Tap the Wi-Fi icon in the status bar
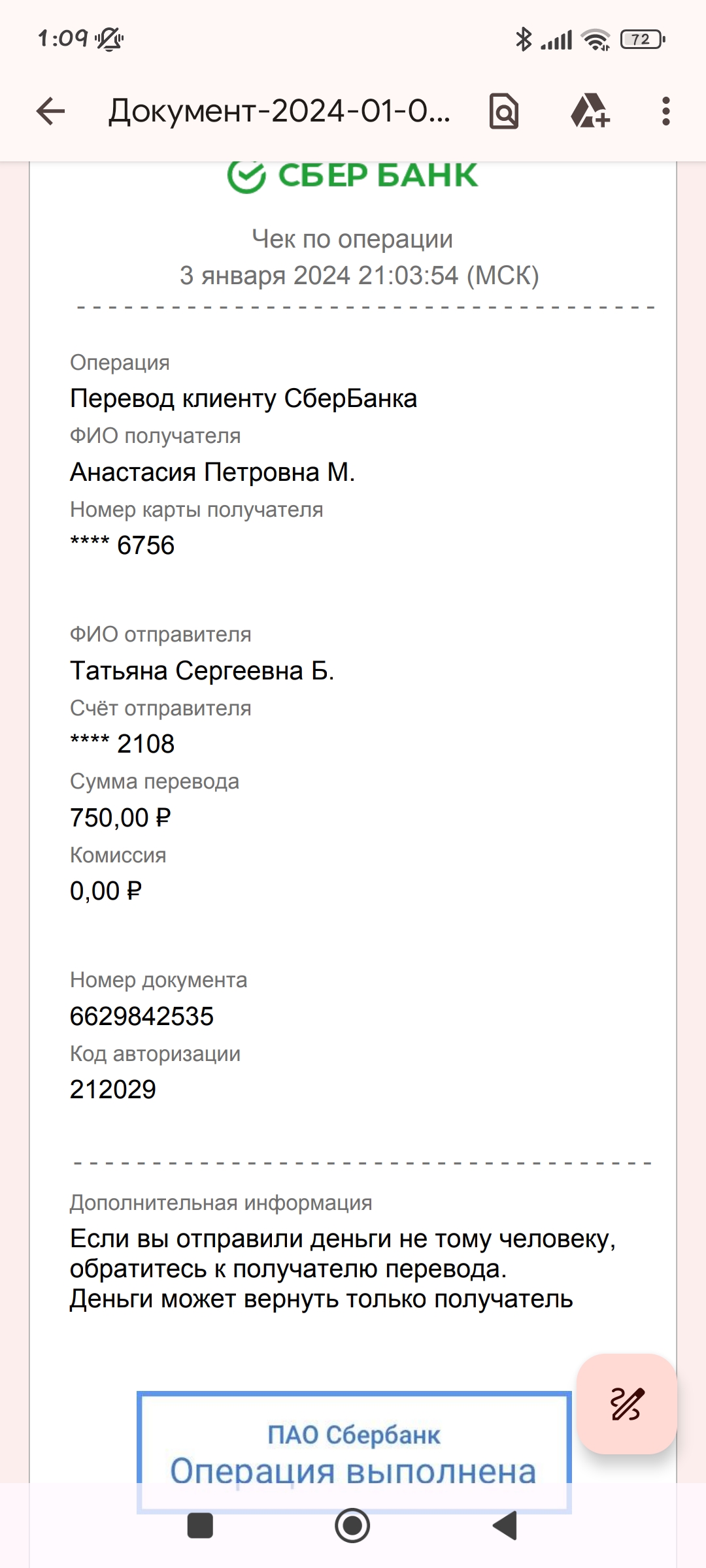The image size is (706, 1568). click(x=596, y=39)
